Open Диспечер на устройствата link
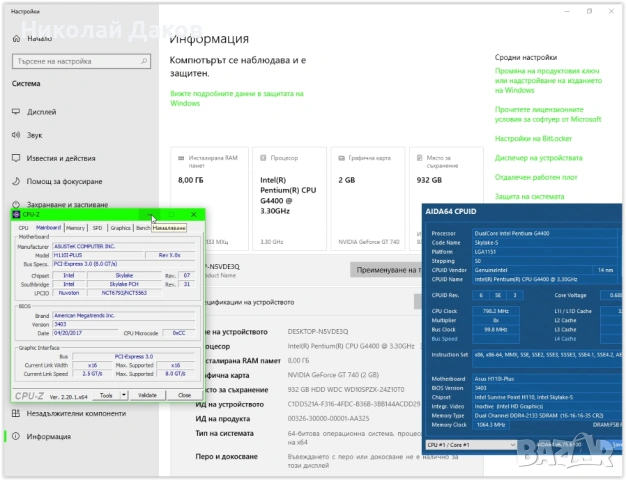Viewport: 626px width, 480px height. click(538, 158)
